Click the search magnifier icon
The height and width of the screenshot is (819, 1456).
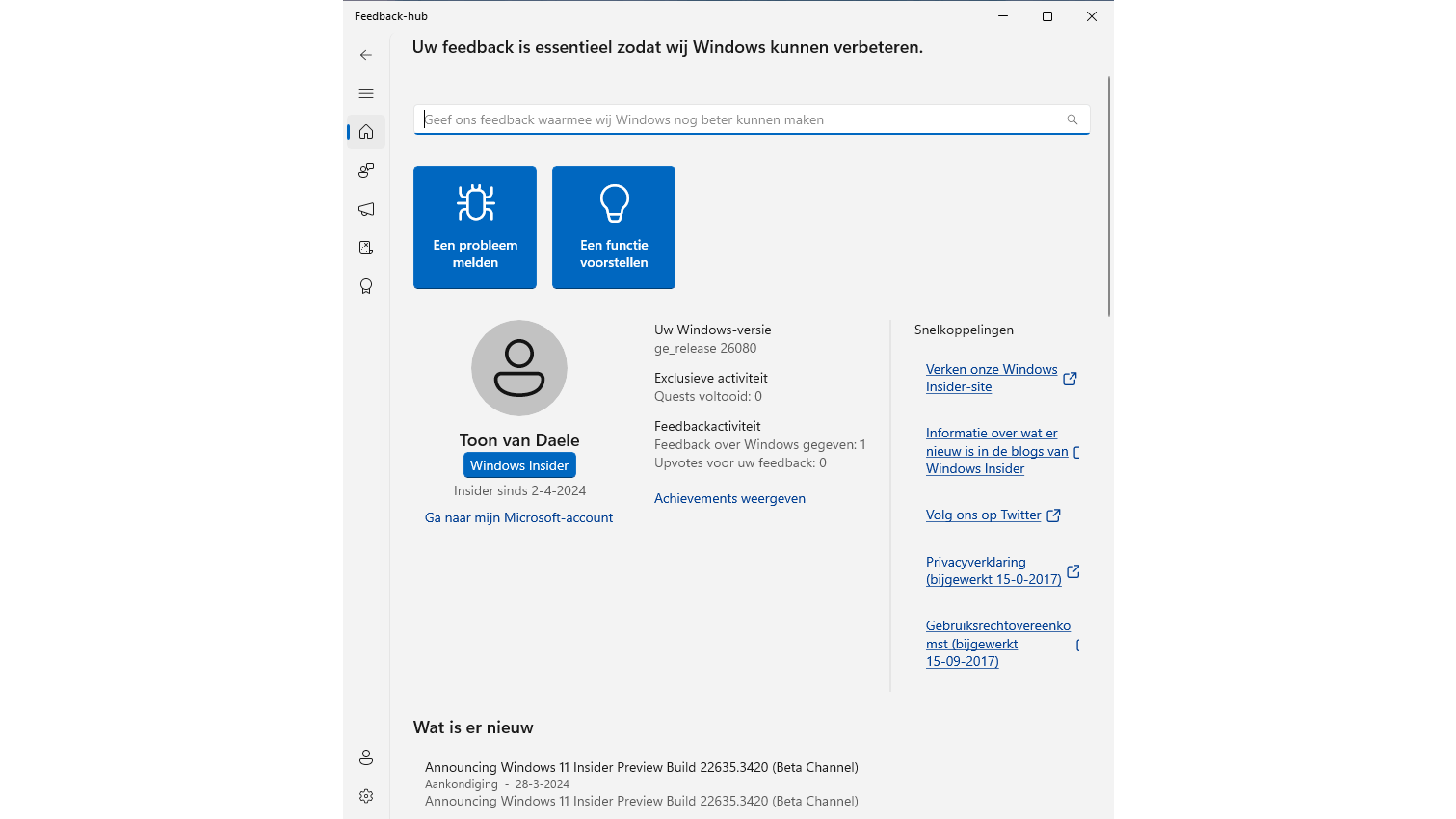1072,119
